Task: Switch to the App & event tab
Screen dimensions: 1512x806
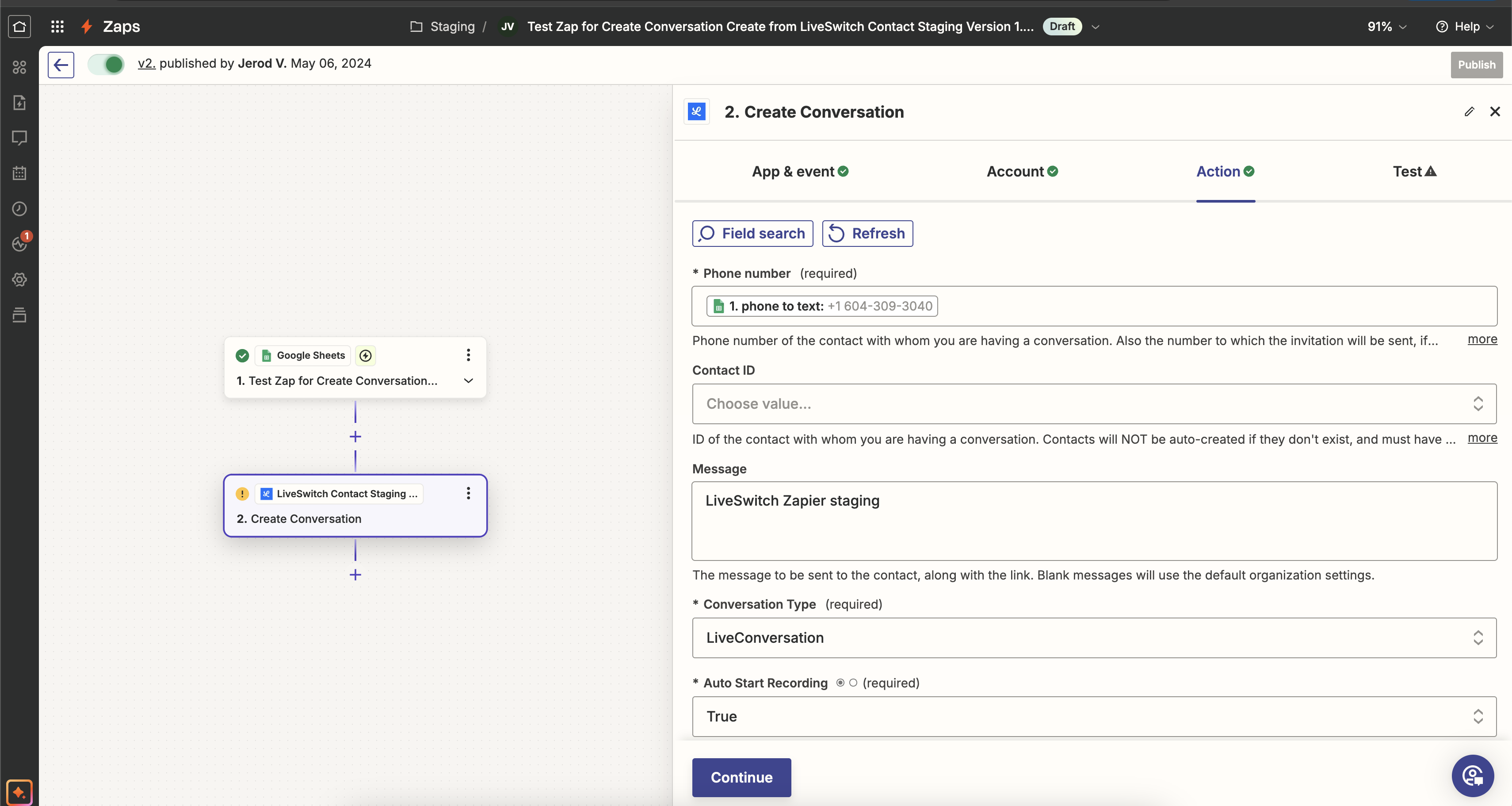Action: (x=800, y=172)
